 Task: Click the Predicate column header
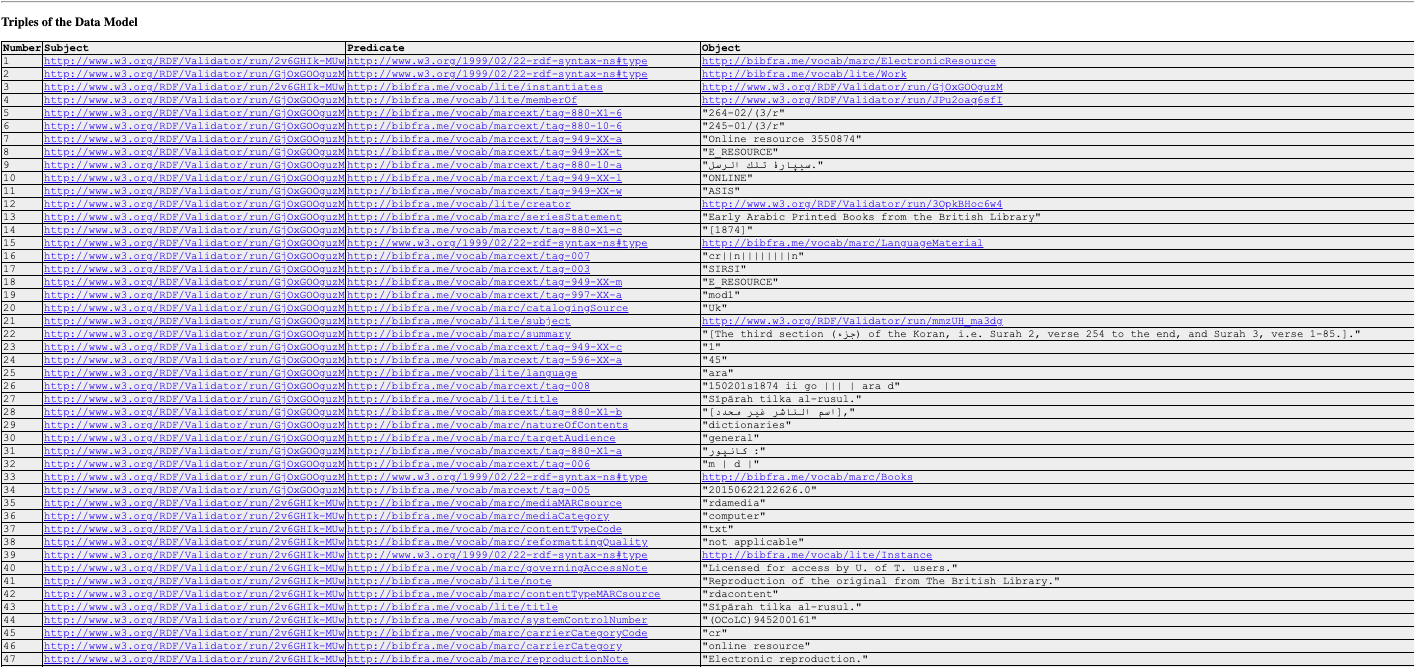(x=376, y=47)
